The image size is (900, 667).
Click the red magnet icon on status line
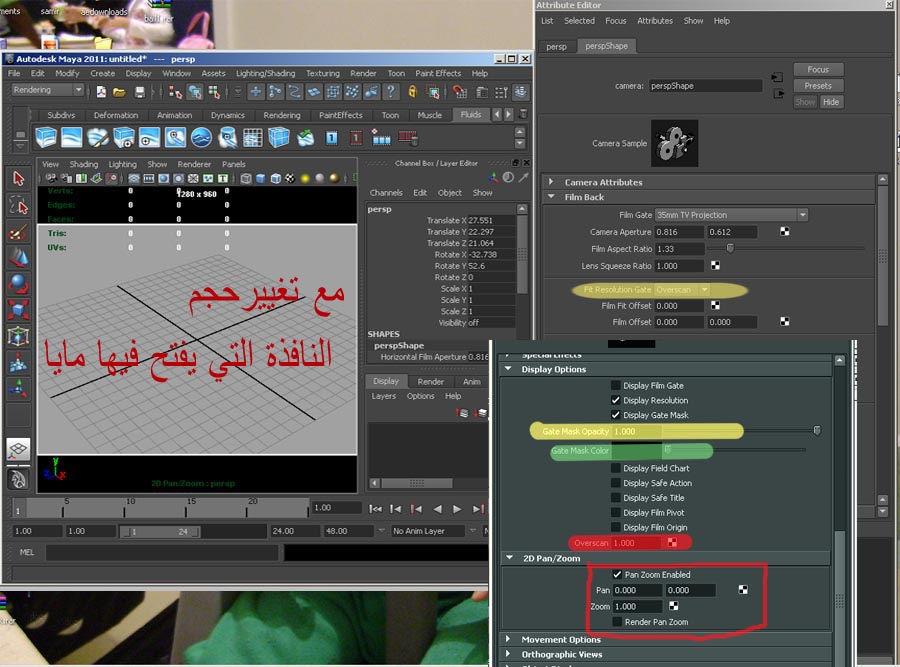pyautogui.click(x=459, y=92)
